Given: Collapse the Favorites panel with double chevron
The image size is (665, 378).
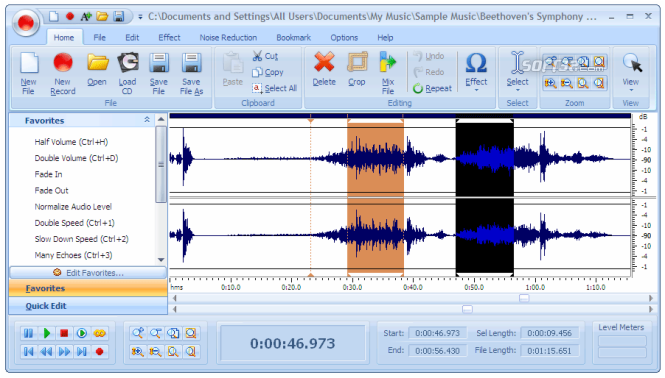Looking at the screenshot, I should pos(147,120).
